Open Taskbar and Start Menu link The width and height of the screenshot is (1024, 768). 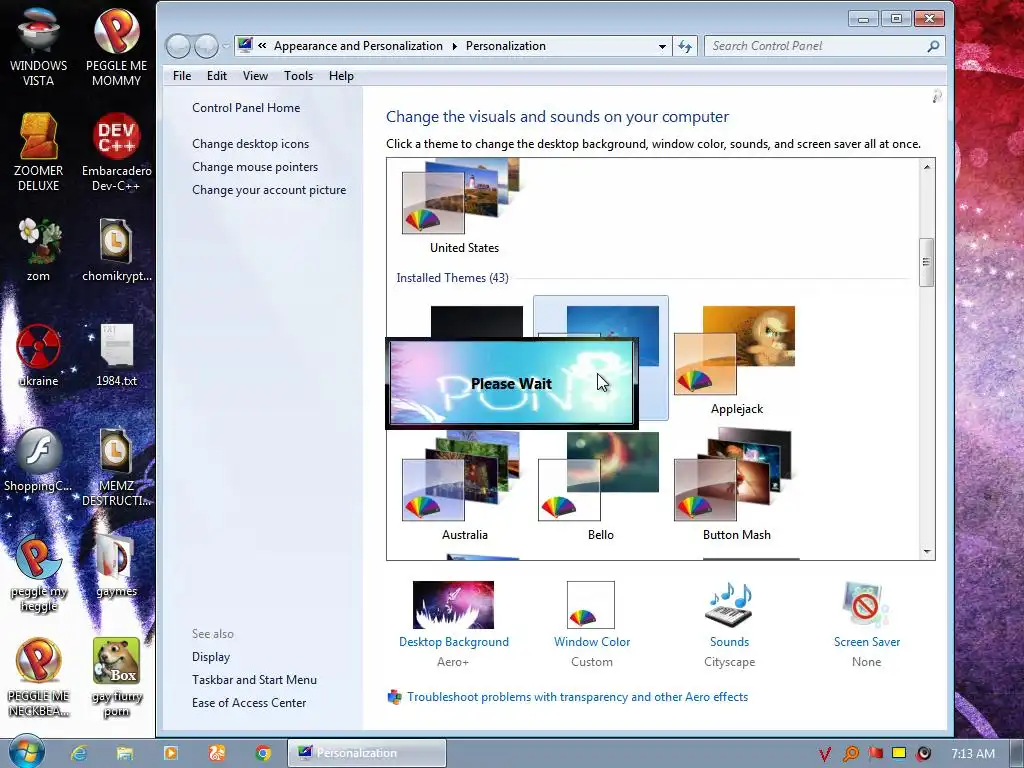click(x=255, y=679)
